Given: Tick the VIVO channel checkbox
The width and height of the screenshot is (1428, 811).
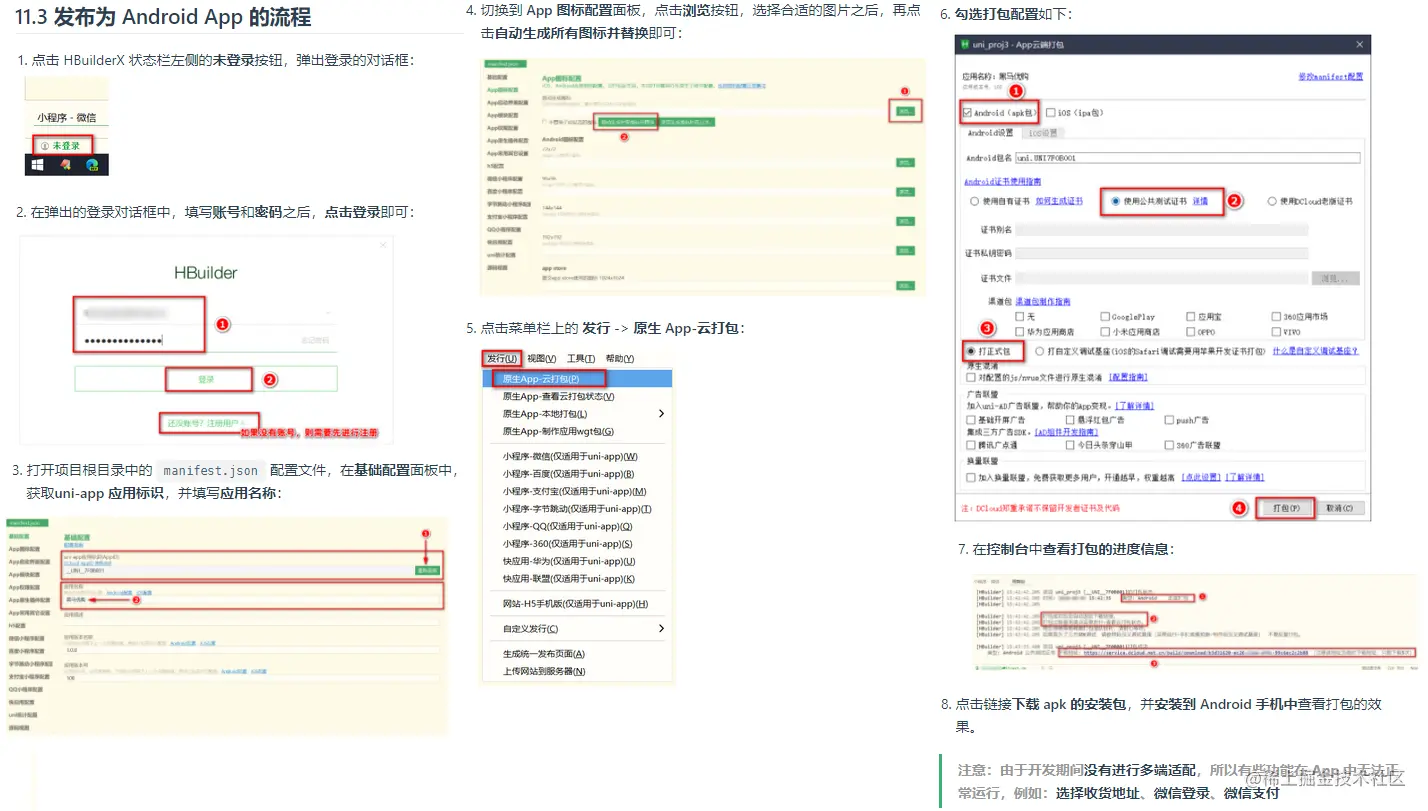Looking at the screenshot, I should coord(1276,331).
